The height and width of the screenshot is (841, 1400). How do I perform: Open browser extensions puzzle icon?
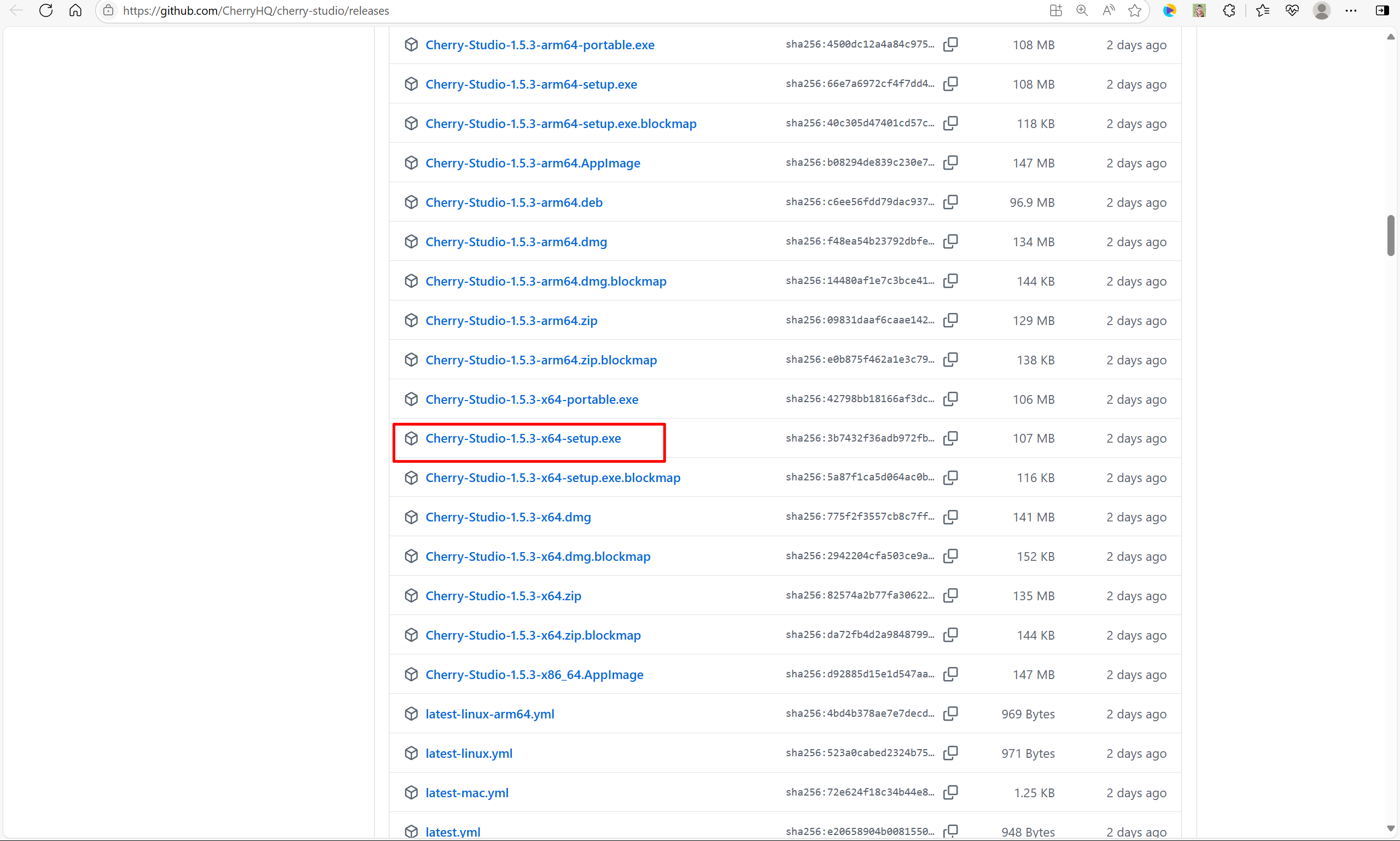point(1229,10)
